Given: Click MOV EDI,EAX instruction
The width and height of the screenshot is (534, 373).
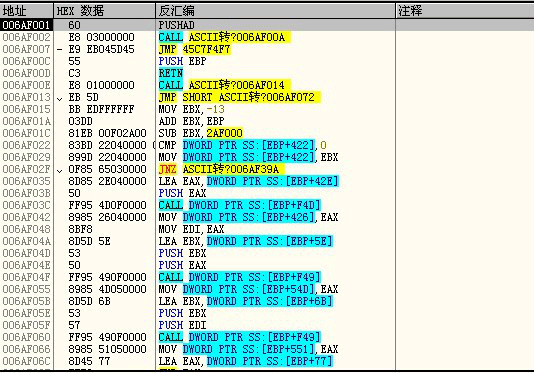Looking at the screenshot, I should (191, 229).
